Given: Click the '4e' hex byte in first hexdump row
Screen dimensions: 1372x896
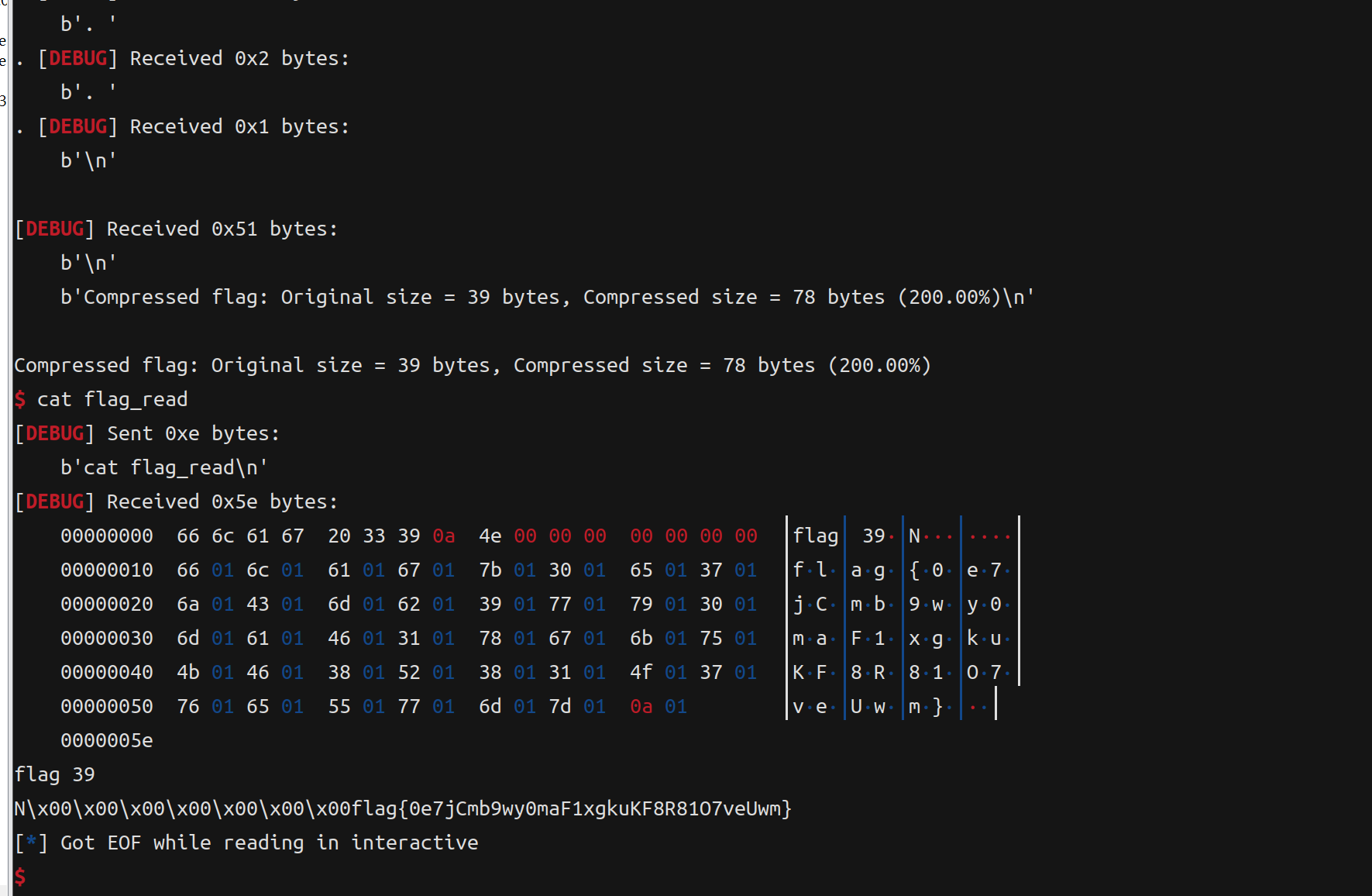Looking at the screenshot, I should pyautogui.click(x=490, y=536).
